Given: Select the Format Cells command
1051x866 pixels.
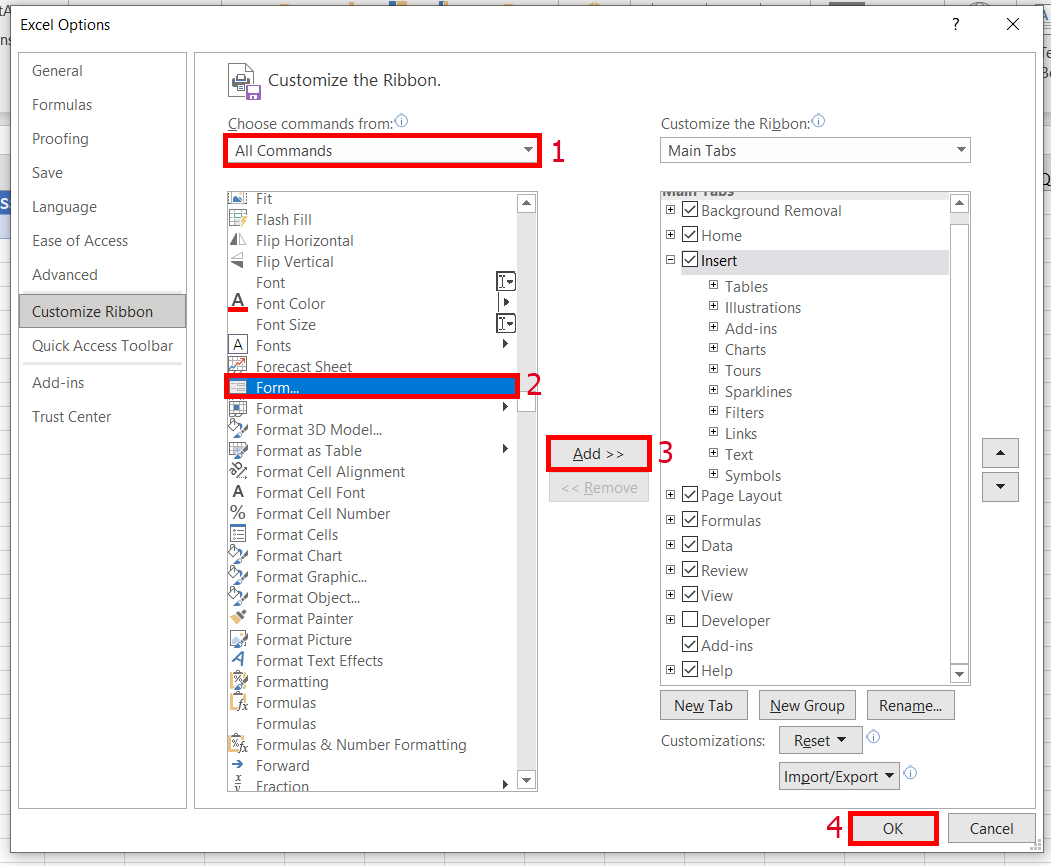Looking at the screenshot, I should pyautogui.click(x=296, y=534).
